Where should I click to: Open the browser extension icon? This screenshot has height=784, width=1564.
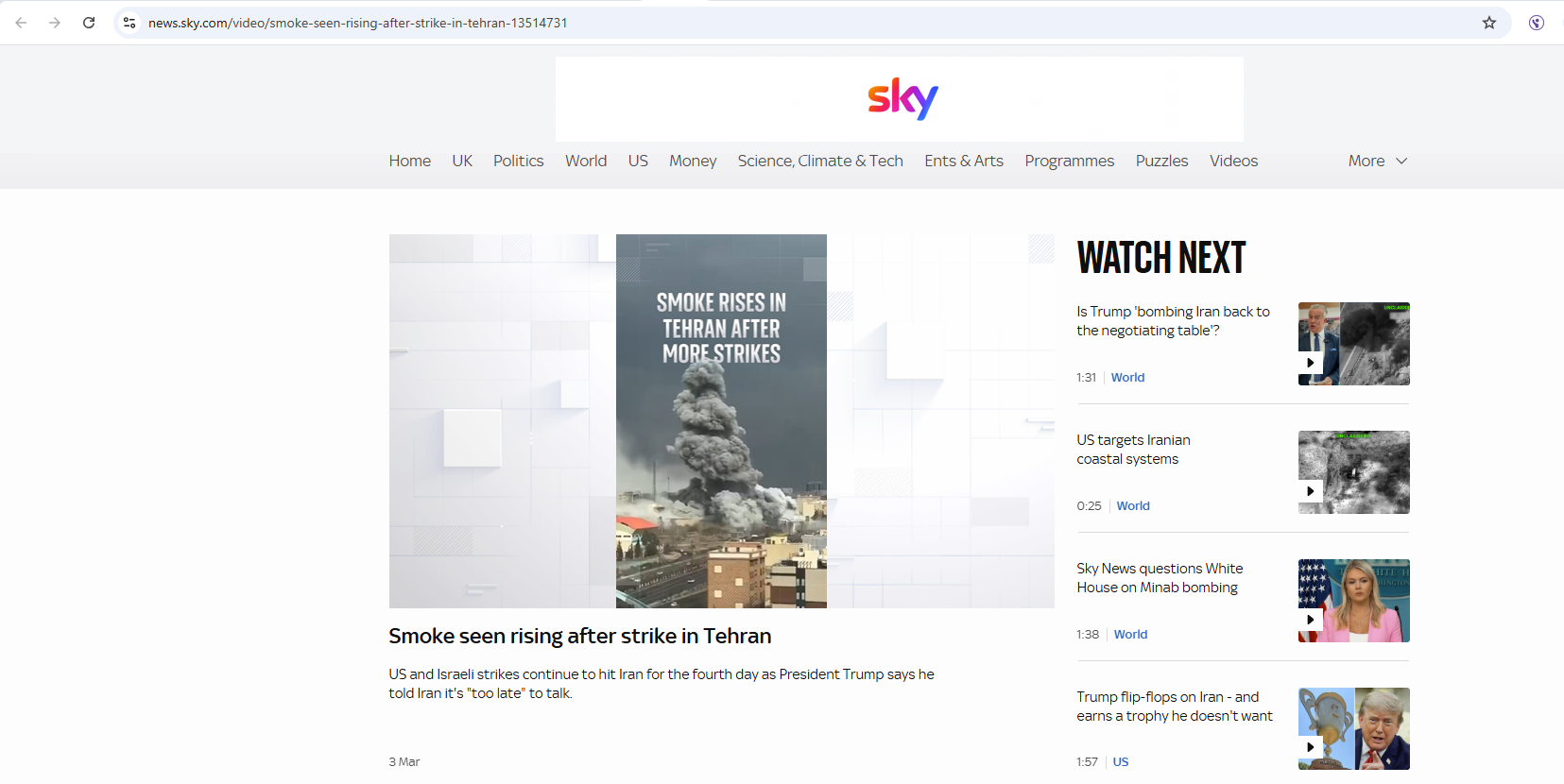click(x=1537, y=23)
